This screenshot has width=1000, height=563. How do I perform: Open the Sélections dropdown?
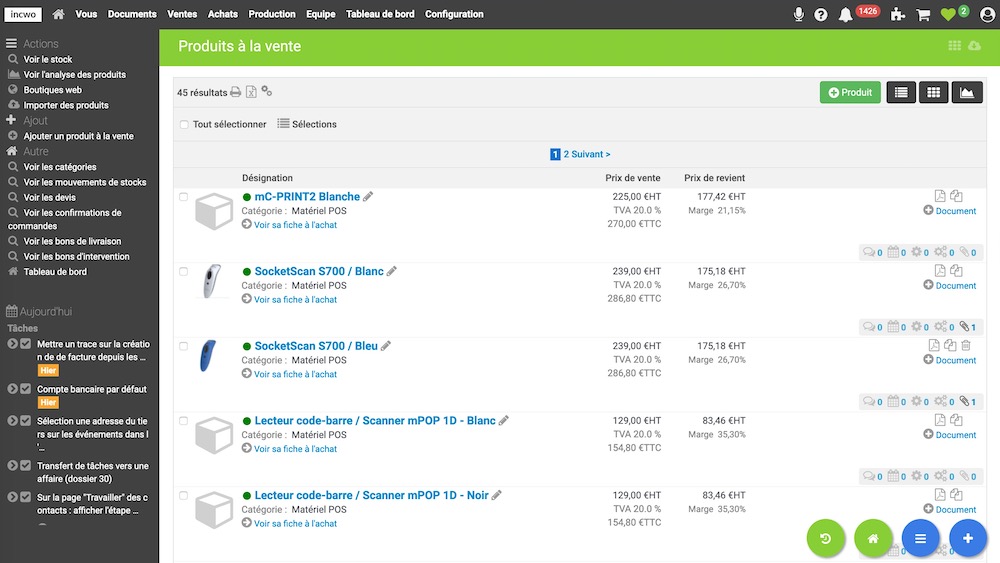307,124
